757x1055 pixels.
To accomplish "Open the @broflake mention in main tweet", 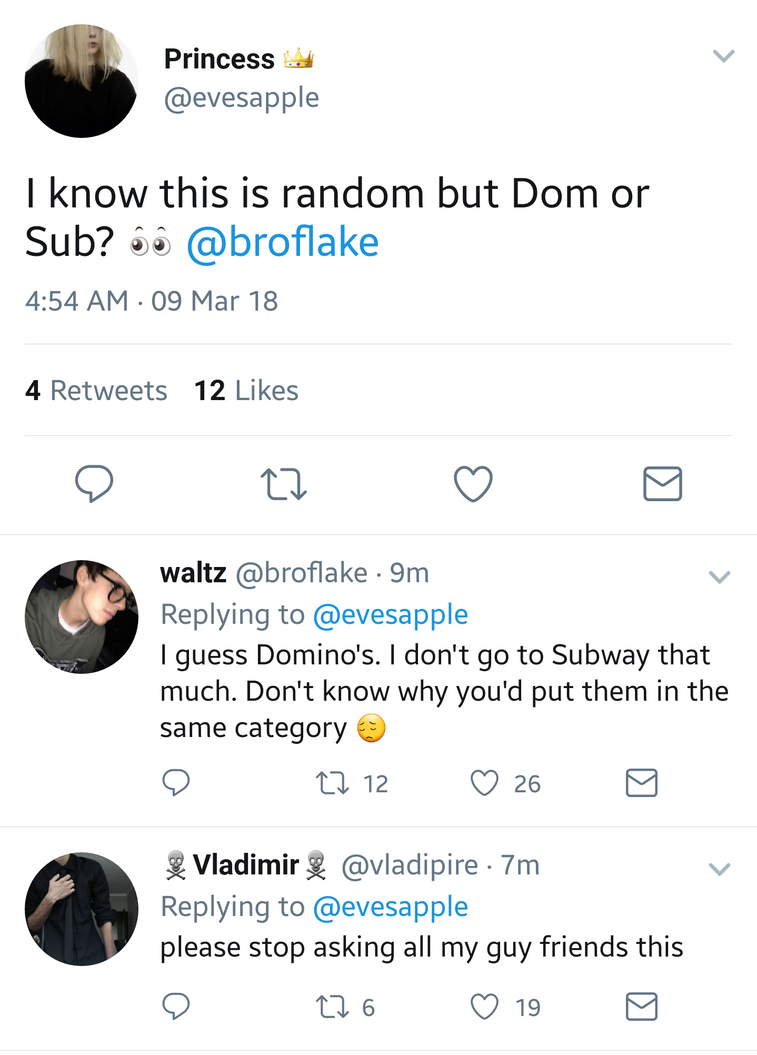I will [283, 242].
